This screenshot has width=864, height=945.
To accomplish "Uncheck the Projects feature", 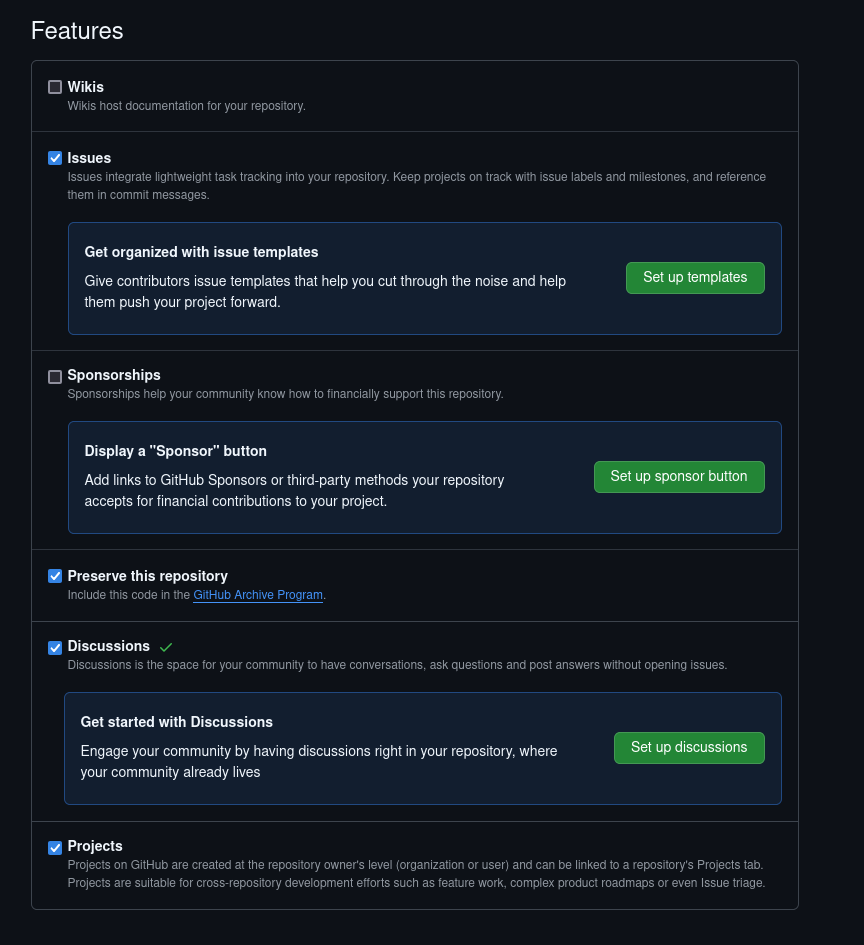I will (55, 847).
